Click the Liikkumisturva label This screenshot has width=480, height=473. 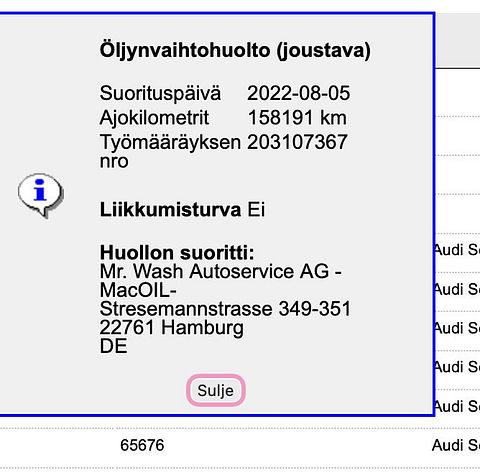point(170,210)
